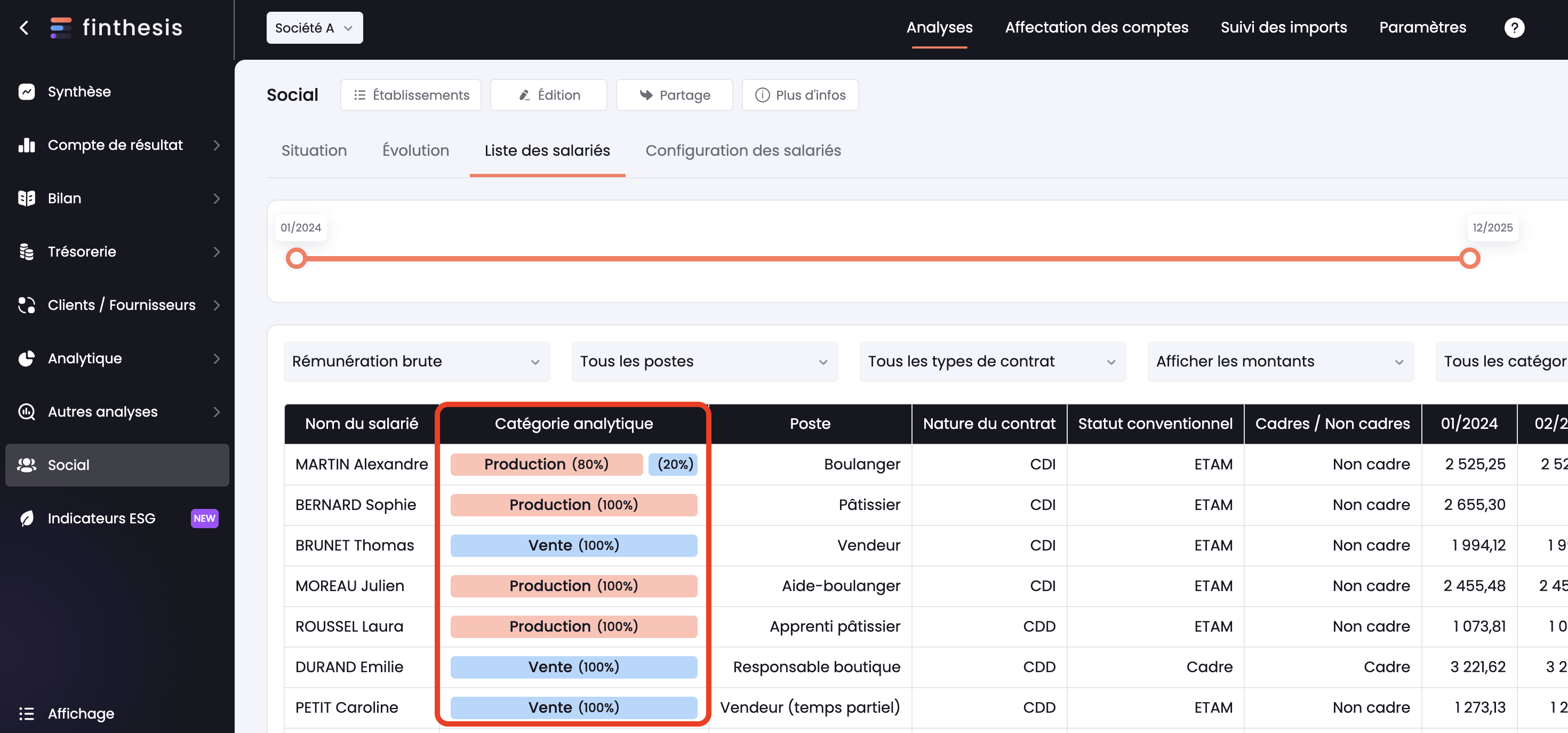Open the Tous les postes dropdown
The height and width of the screenshot is (733, 1568).
click(x=704, y=362)
